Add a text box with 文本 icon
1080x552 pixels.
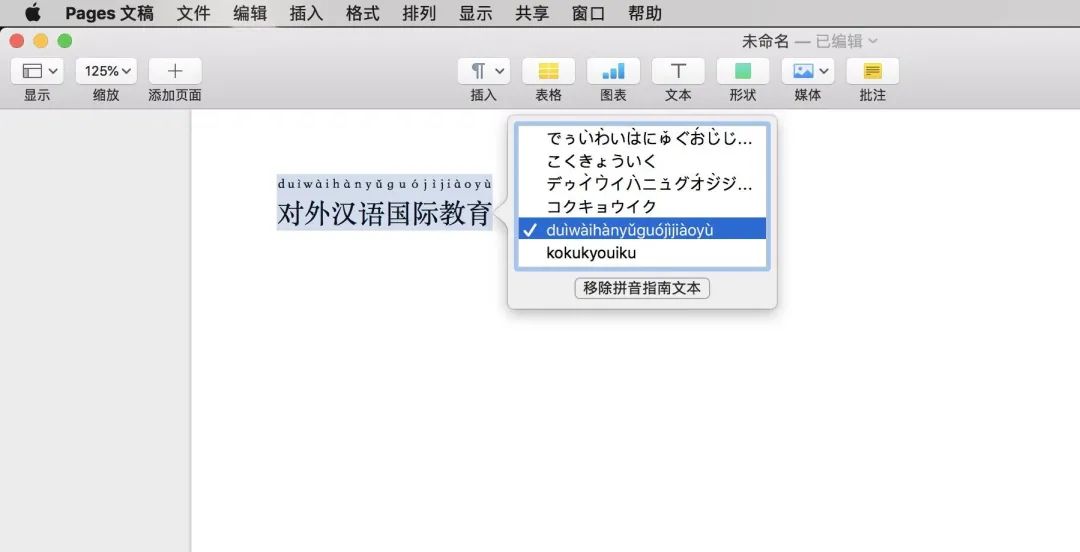click(x=678, y=71)
